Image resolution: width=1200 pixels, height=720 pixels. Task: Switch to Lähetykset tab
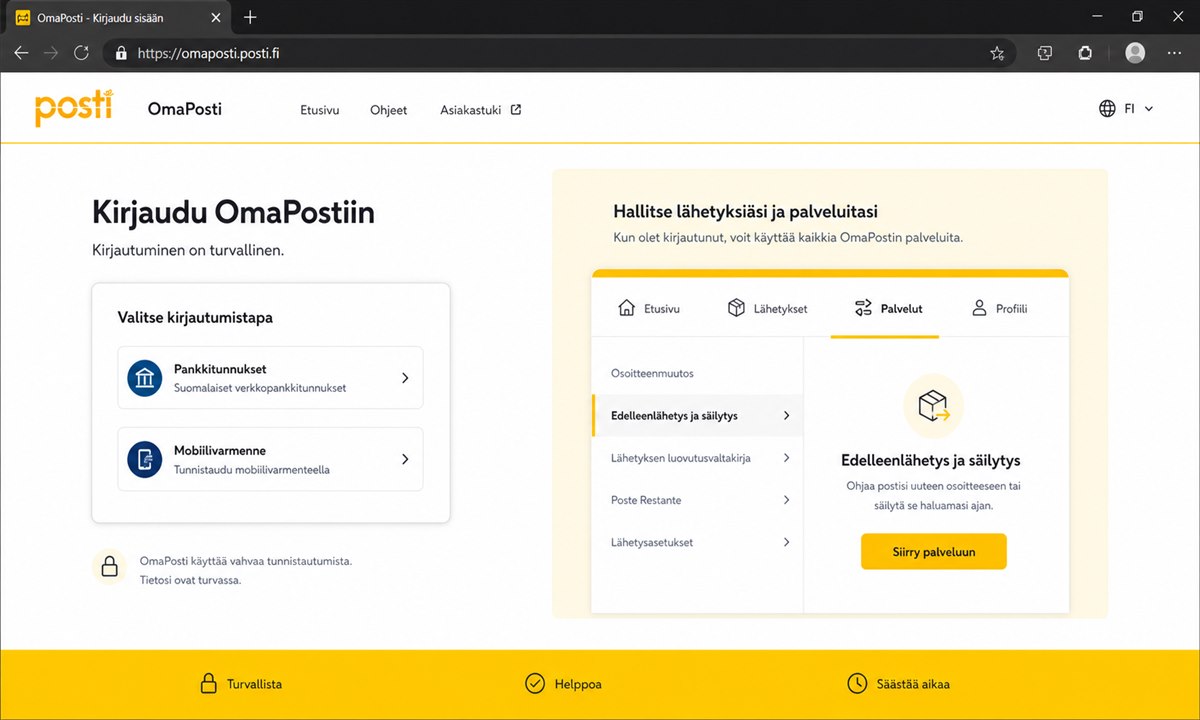[x=767, y=308]
